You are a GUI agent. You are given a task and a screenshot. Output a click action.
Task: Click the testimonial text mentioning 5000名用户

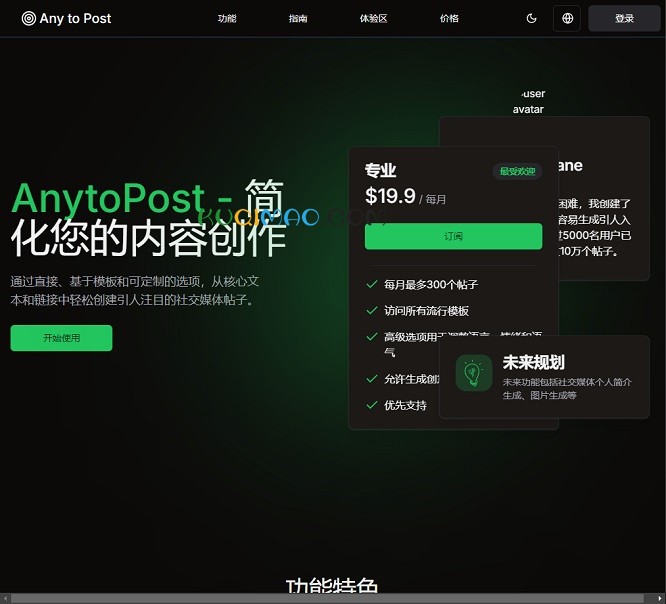click(595, 227)
